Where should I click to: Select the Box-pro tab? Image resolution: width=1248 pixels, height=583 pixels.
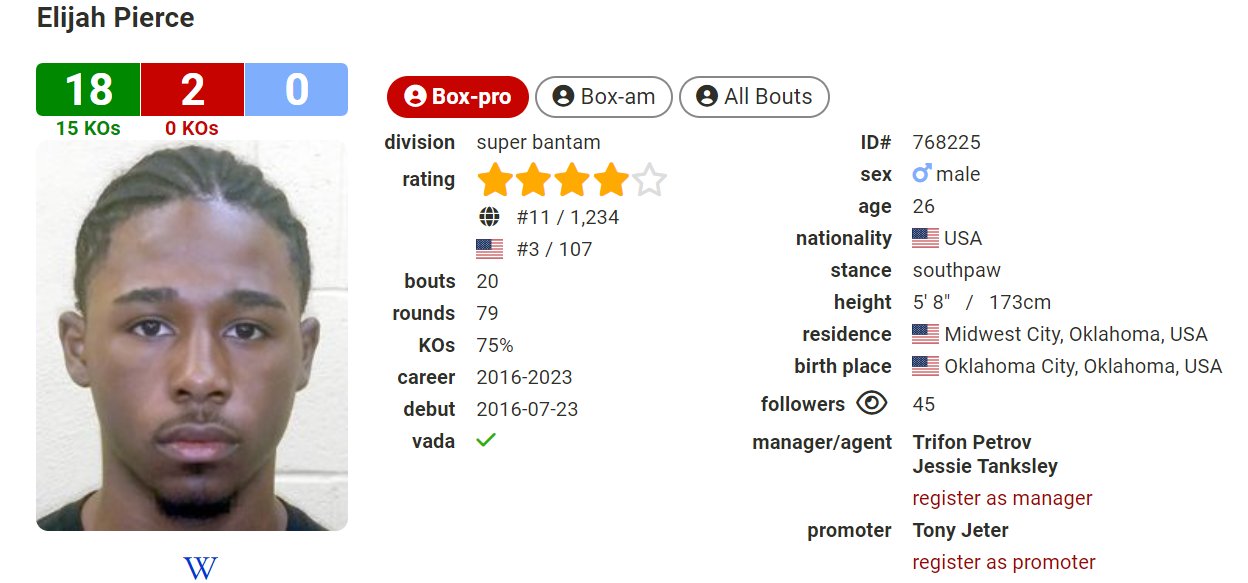pos(458,97)
